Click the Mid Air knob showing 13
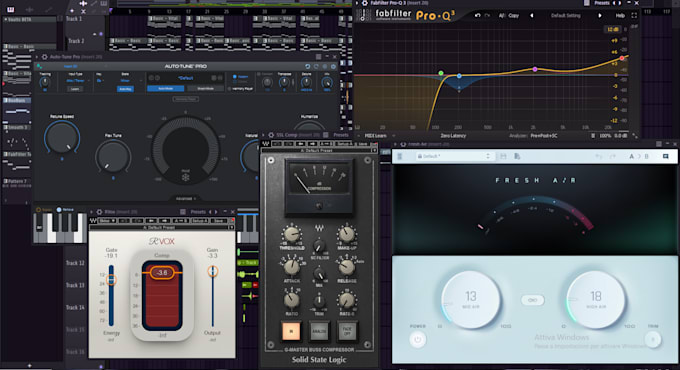The height and width of the screenshot is (370, 680). [x=471, y=299]
